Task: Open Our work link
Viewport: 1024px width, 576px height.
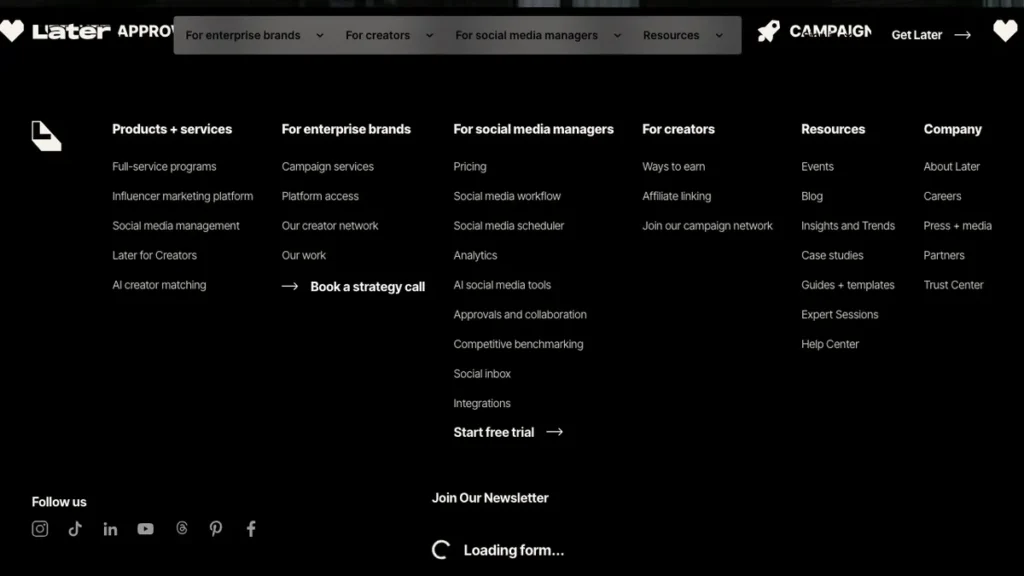Action: (x=304, y=255)
